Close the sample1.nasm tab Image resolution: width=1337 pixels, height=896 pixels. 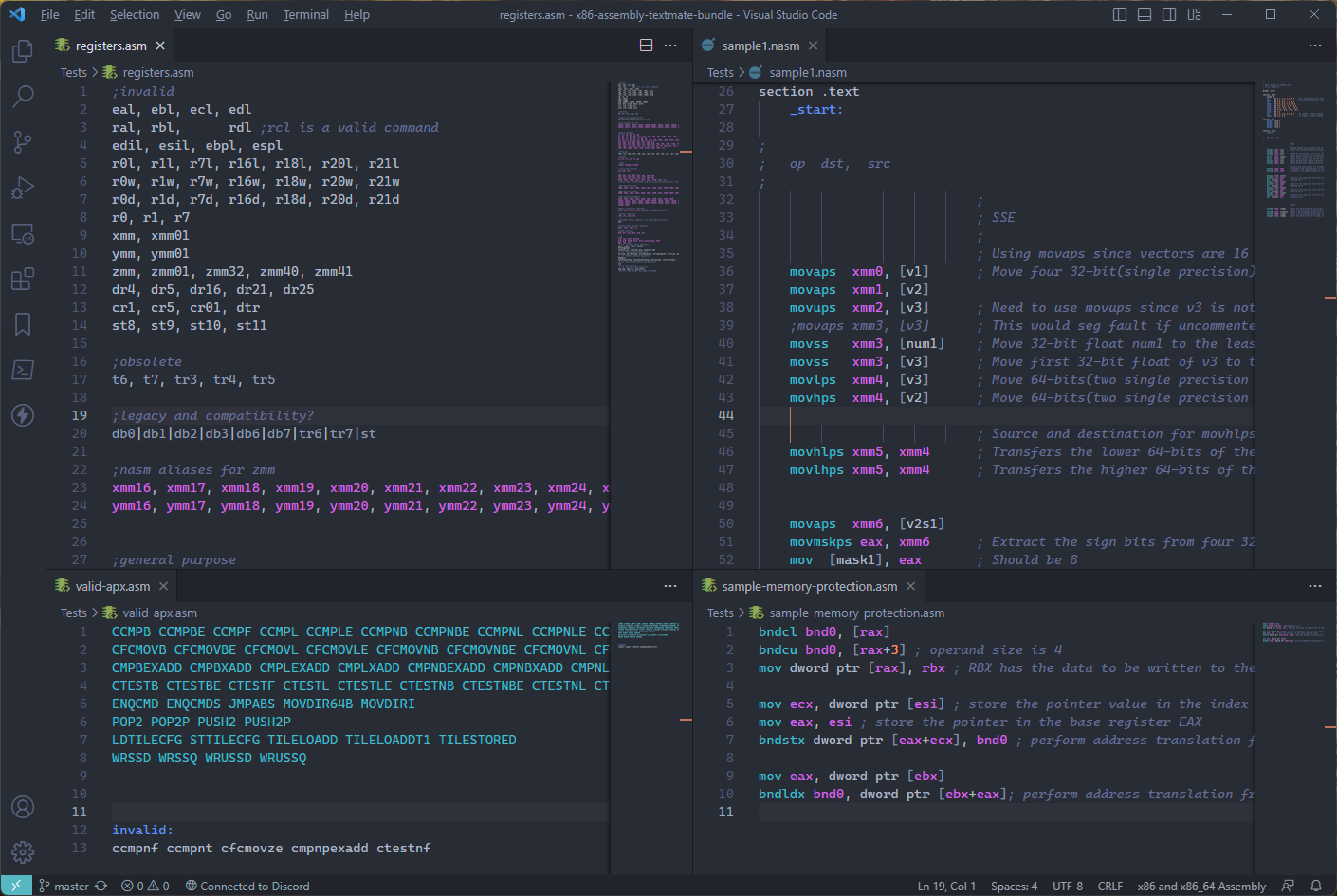[813, 46]
